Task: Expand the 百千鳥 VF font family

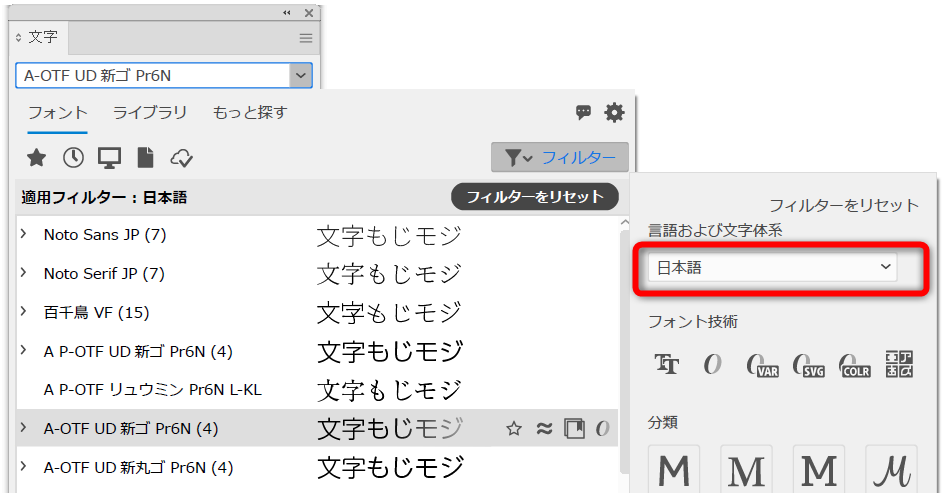Action: click(23, 313)
